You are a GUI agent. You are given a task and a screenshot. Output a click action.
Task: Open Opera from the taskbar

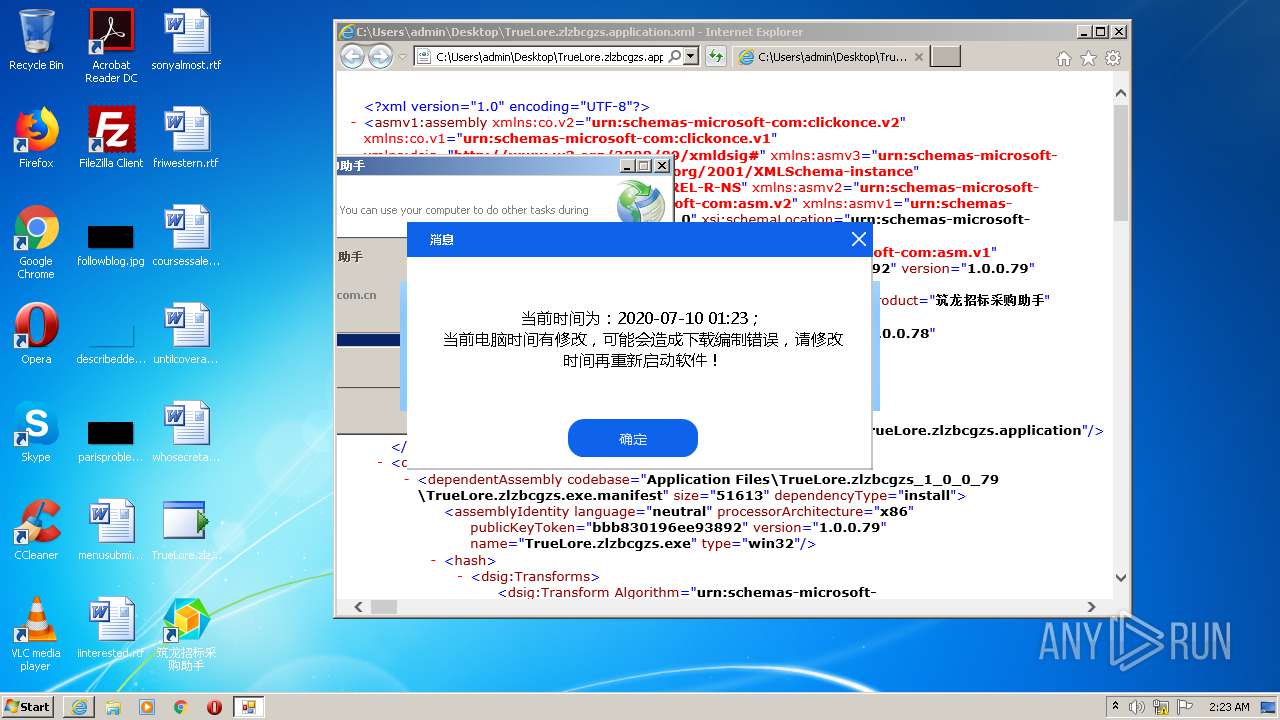coord(214,706)
